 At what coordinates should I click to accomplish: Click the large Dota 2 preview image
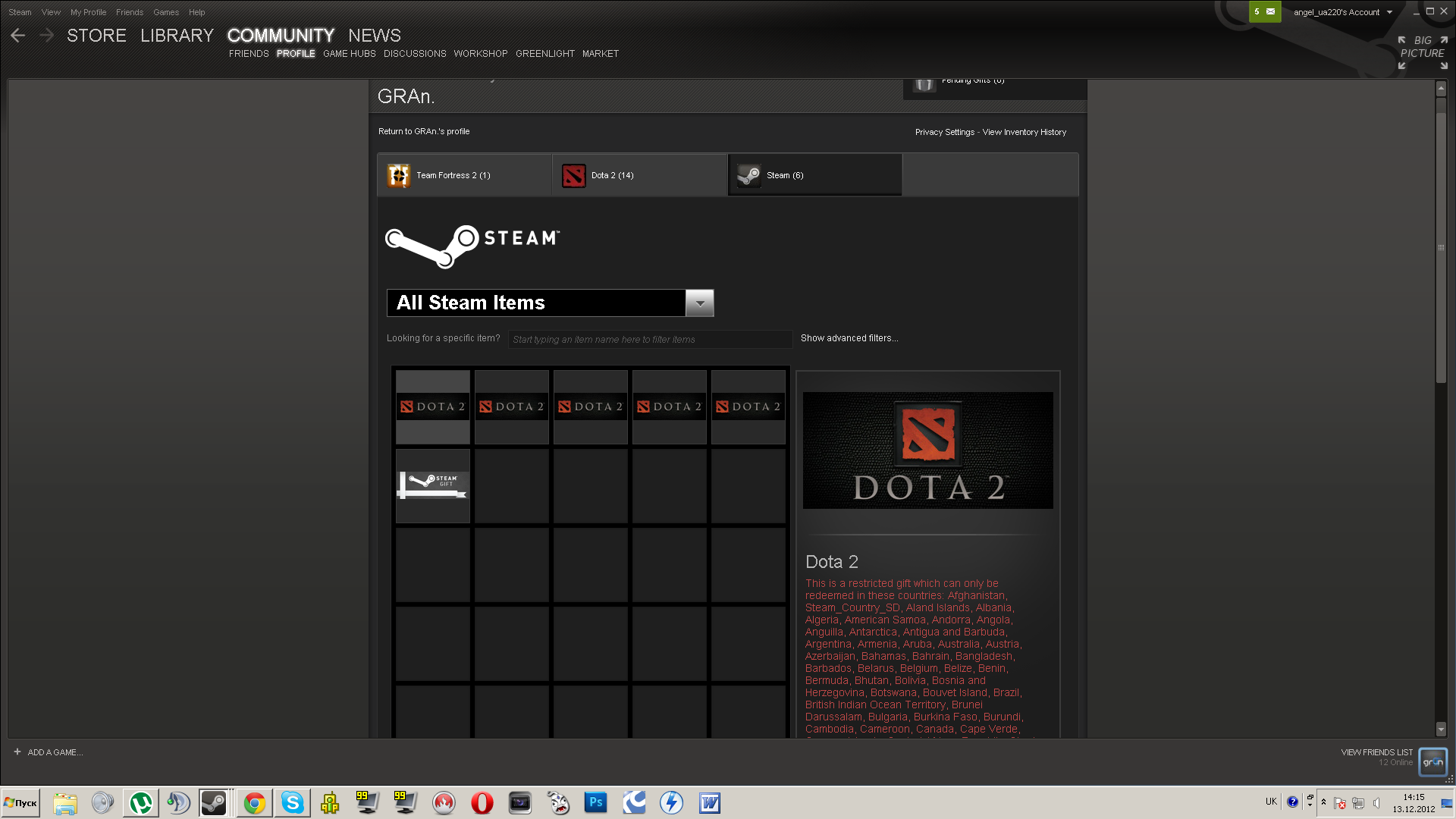coord(927,450)
